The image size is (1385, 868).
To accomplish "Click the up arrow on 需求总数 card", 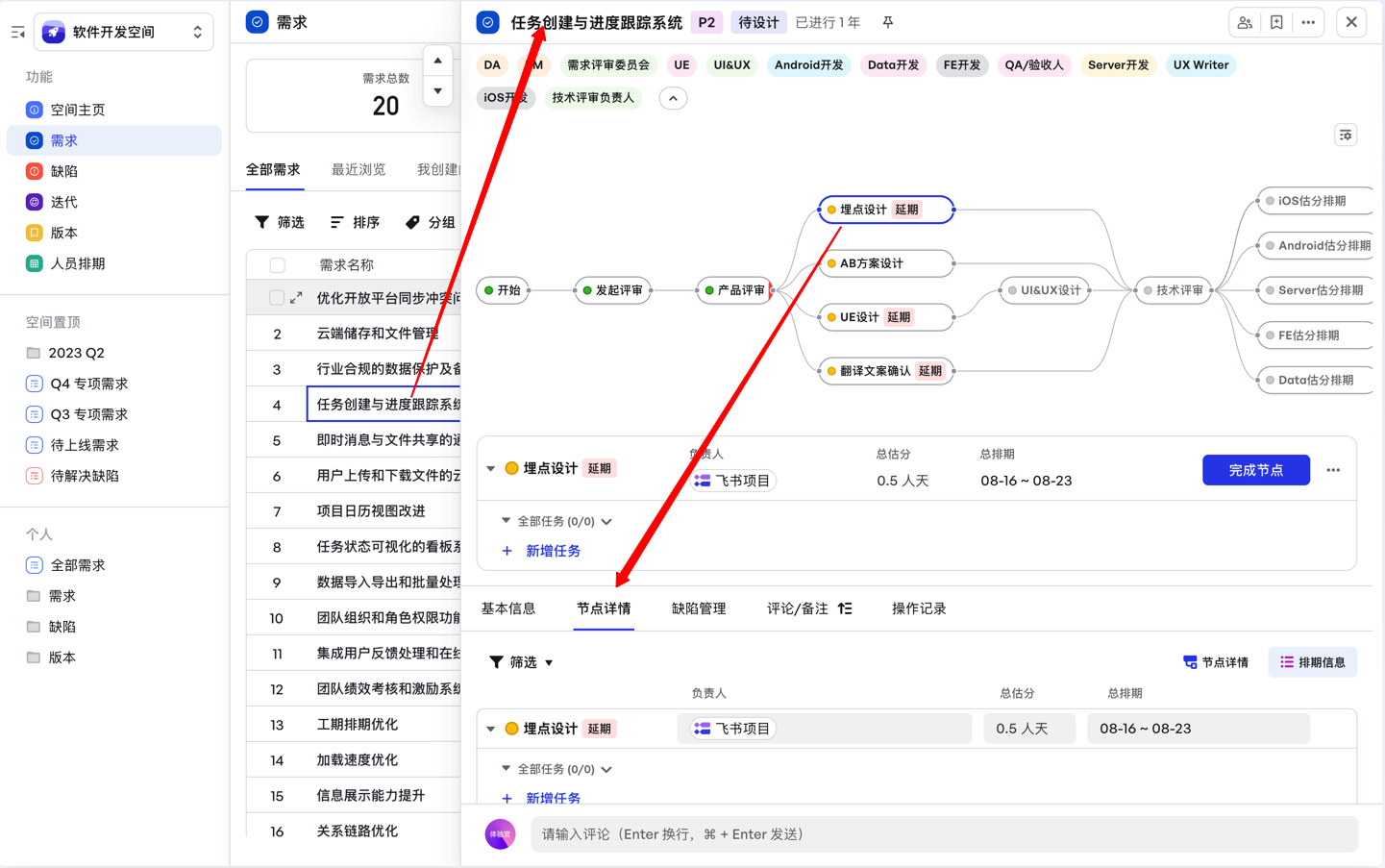I will pos(437,61).
